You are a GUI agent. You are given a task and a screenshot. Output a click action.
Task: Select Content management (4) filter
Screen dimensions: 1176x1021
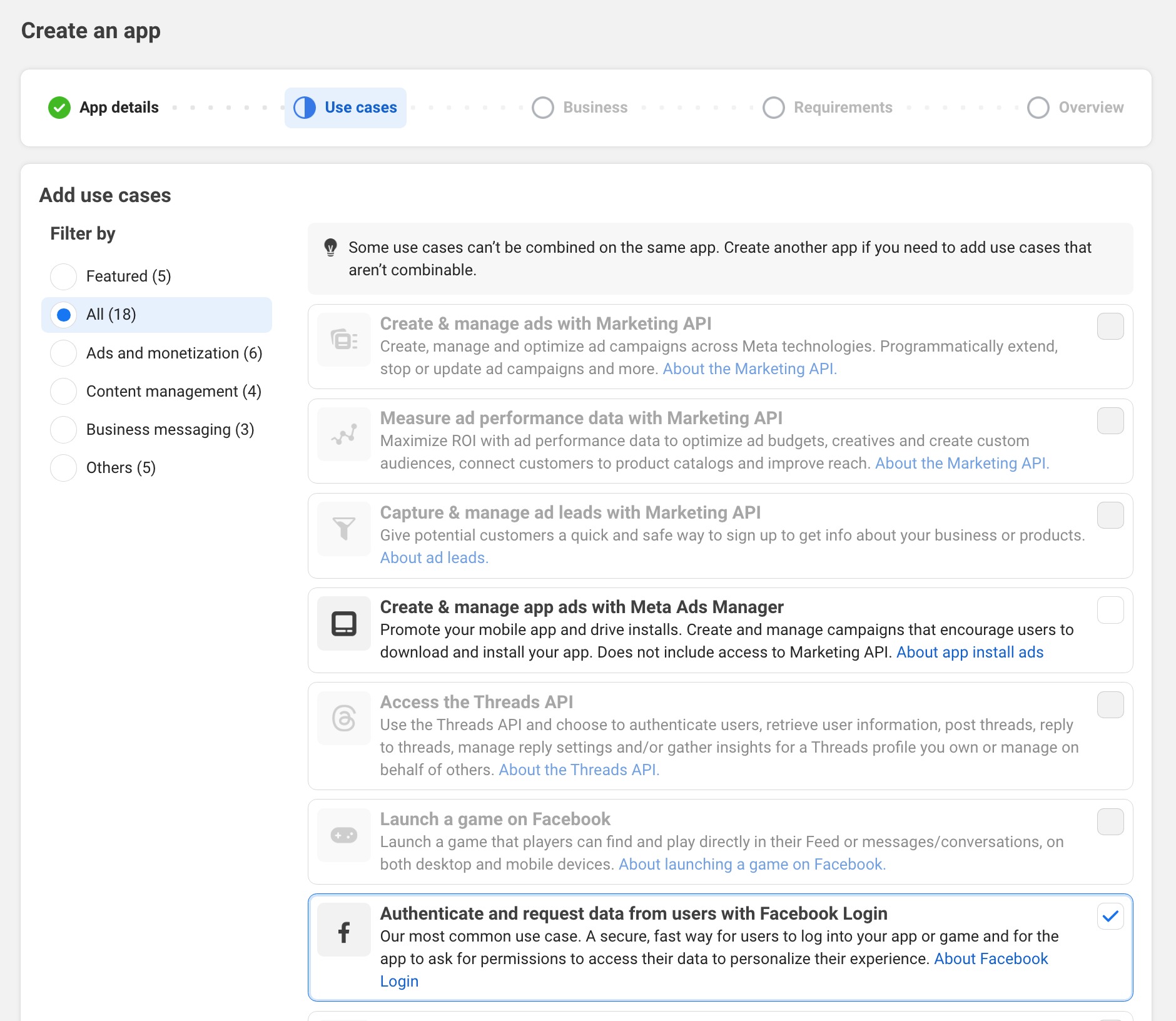[x=64, y=391]
